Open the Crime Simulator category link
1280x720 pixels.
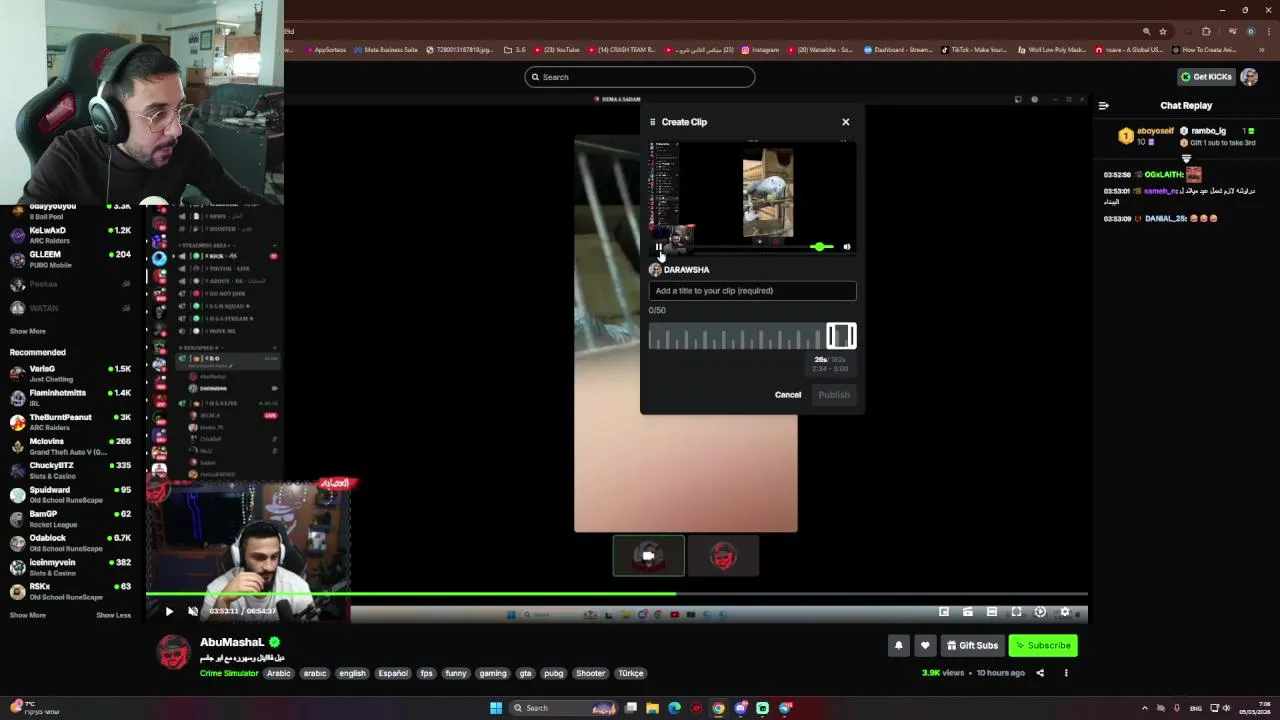point(229,673)
